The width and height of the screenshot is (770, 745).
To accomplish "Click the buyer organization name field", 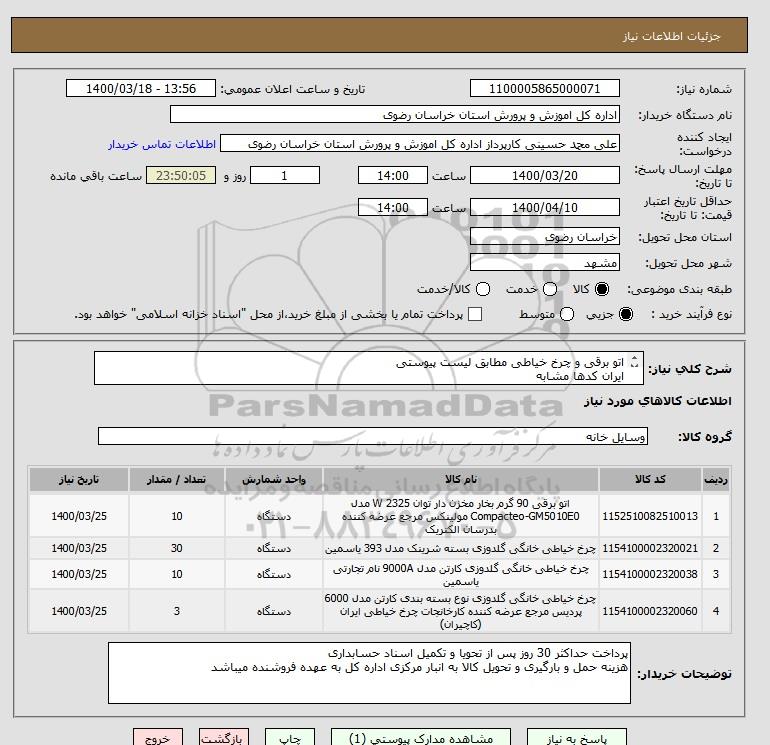I will tap(395, 115).
